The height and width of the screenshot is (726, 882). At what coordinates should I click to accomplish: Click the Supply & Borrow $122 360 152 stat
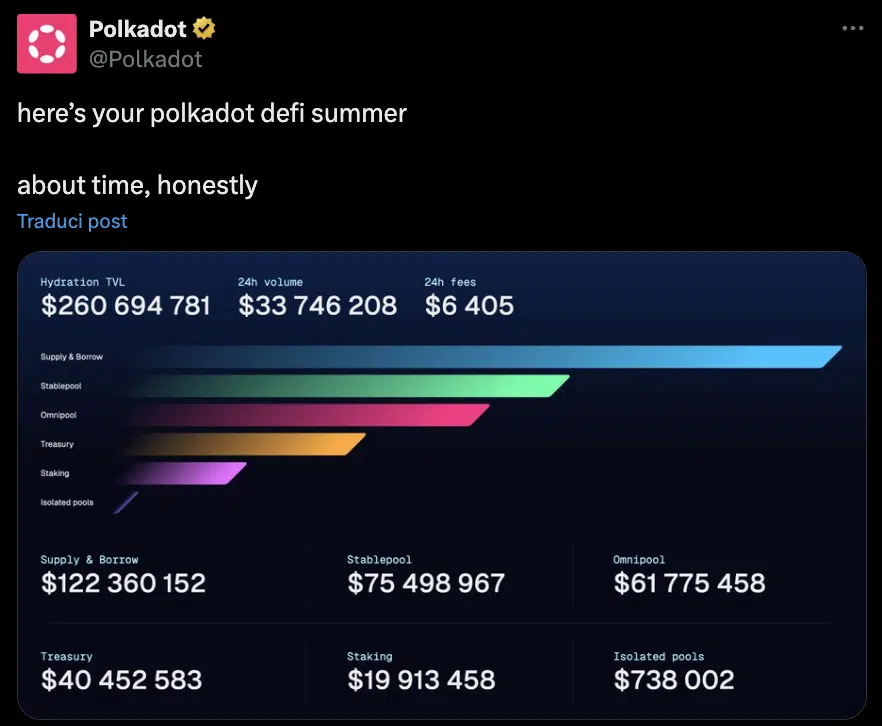124,582
